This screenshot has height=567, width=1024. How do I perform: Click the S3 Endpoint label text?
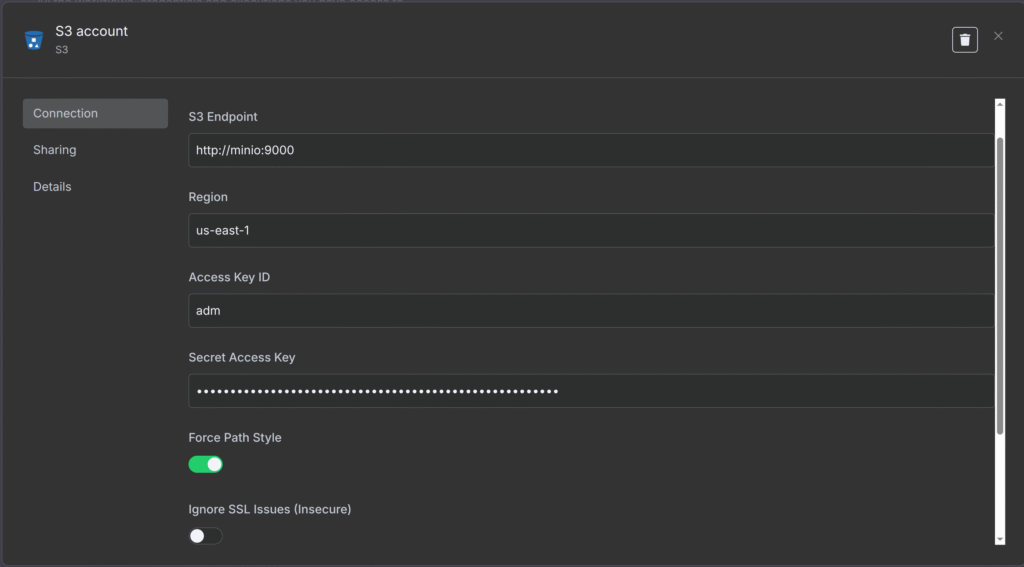coord(223,117)
